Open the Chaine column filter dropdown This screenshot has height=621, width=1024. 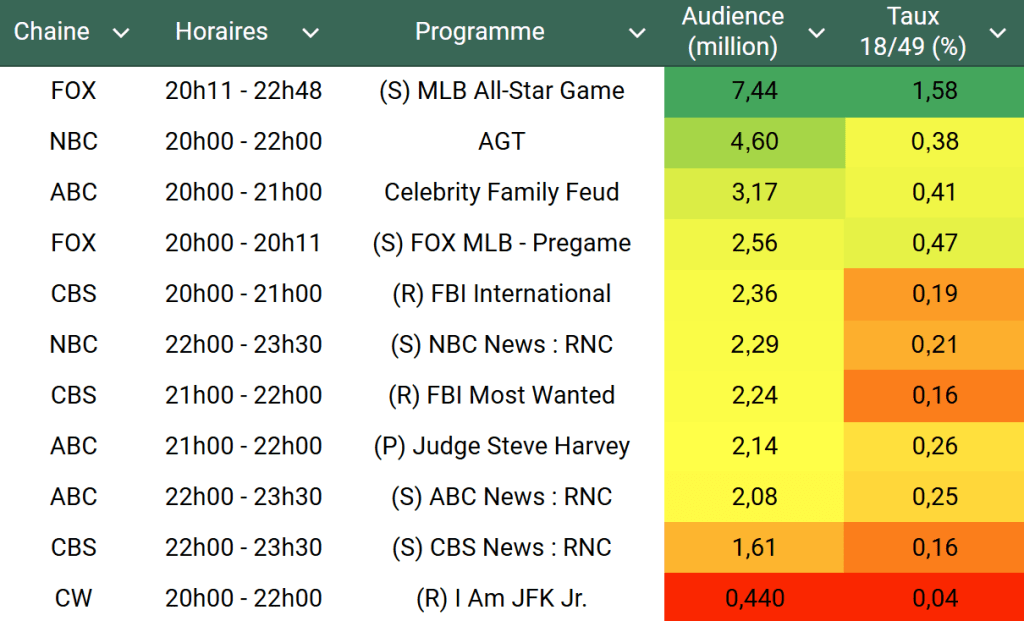121,33
